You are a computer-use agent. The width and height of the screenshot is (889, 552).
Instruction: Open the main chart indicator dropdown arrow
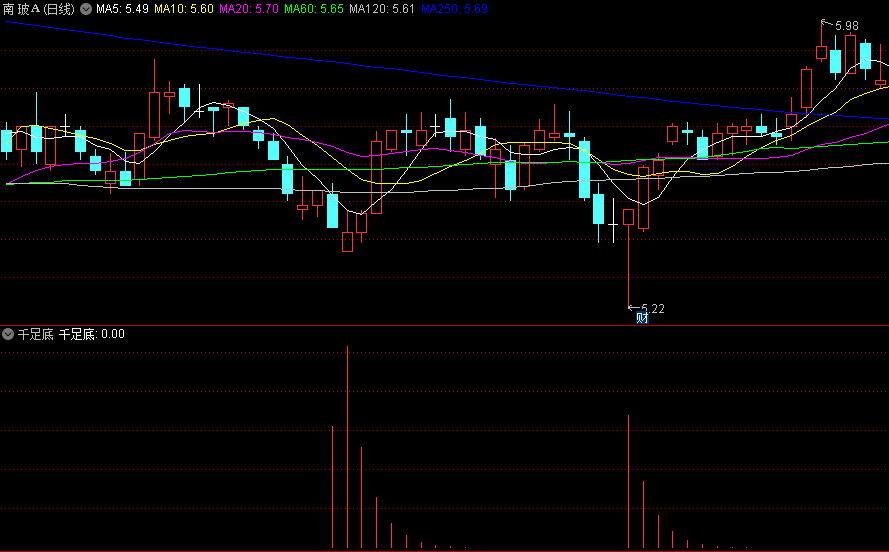tap(86, 9)
